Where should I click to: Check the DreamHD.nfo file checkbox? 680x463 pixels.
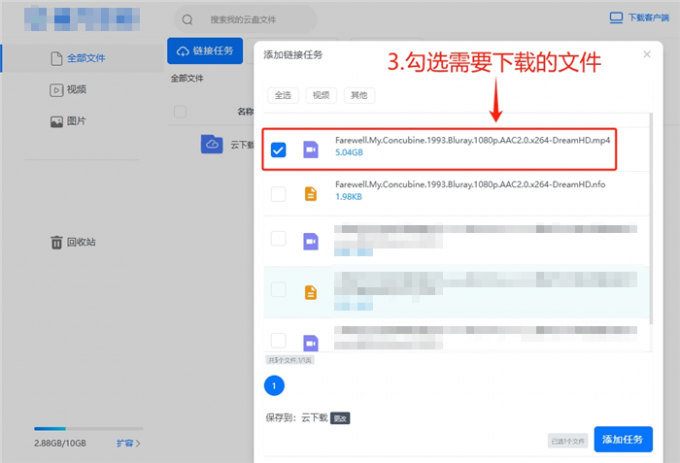278,194
